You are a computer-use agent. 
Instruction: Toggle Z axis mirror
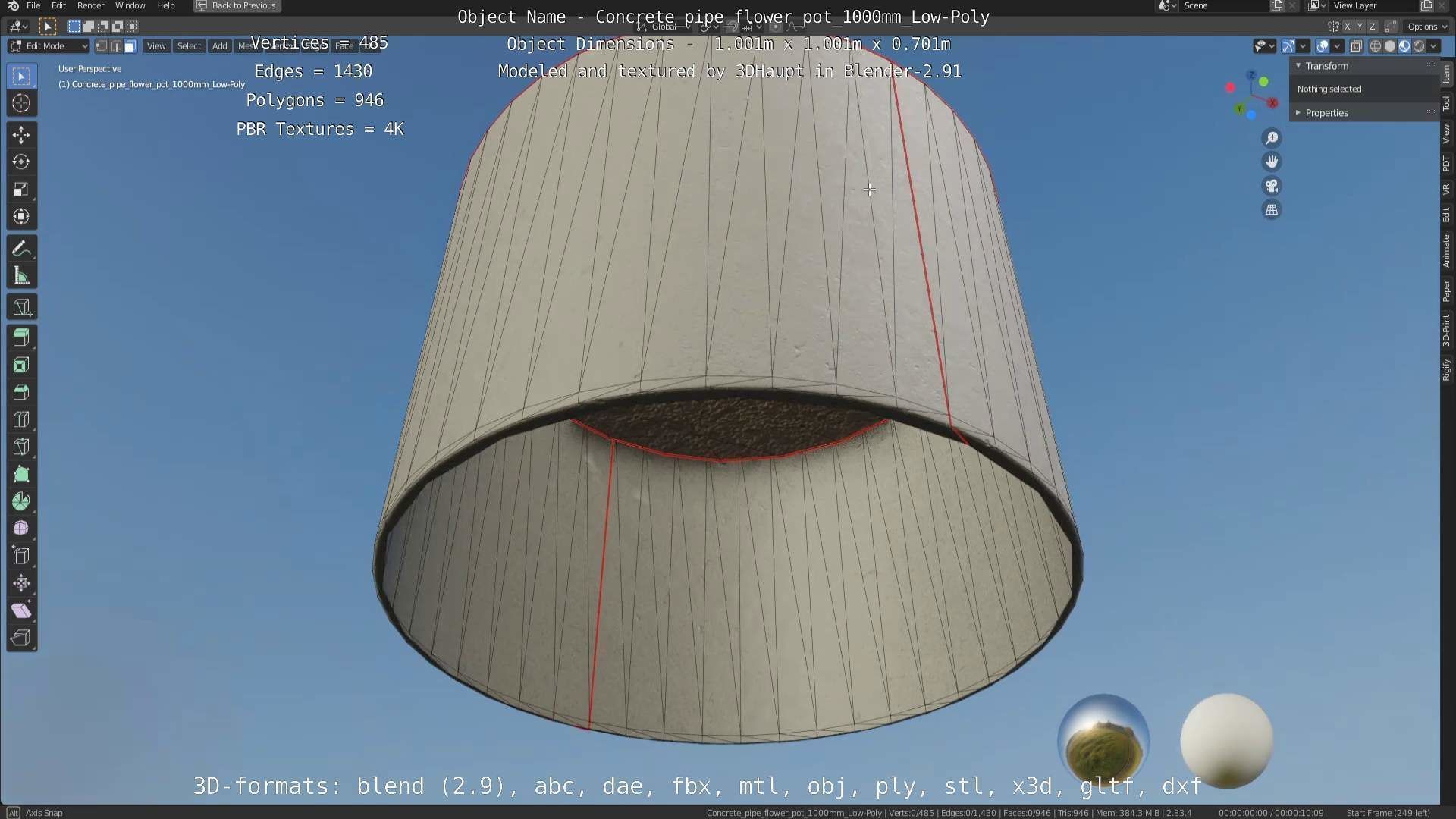click(1372, 27)
